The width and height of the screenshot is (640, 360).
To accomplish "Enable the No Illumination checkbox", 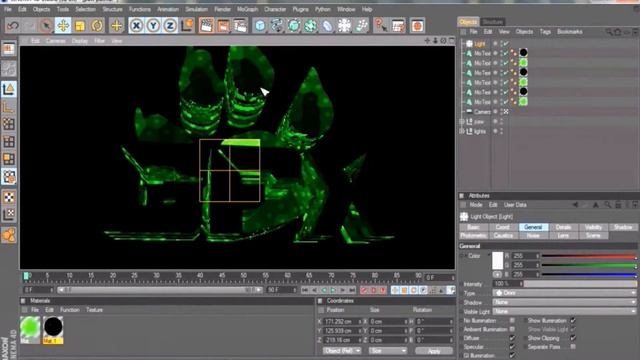I will click(512, 320).
